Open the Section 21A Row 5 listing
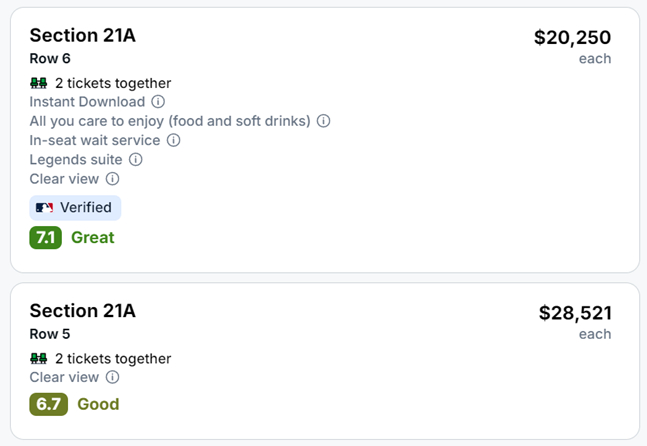This screenshot has width=647, height=446. coord(325,361)
